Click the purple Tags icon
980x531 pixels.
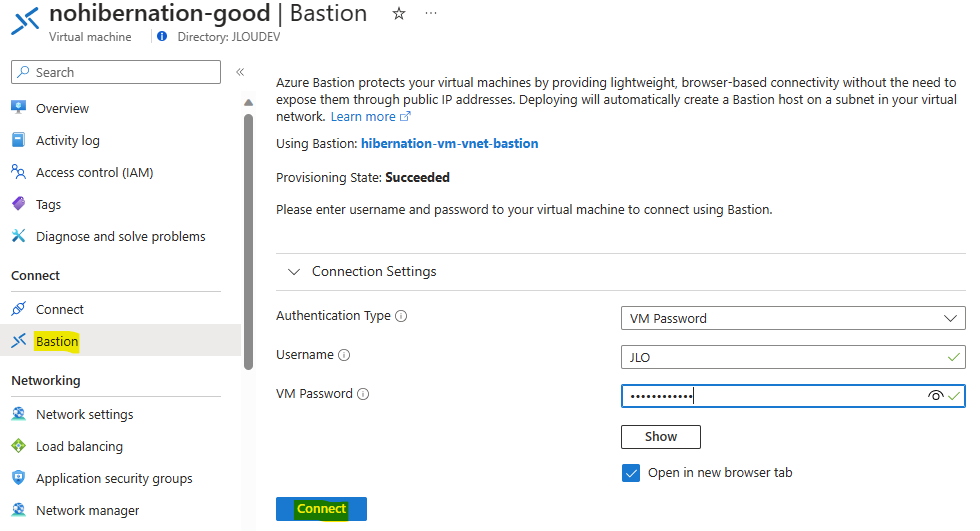[19, 204]
